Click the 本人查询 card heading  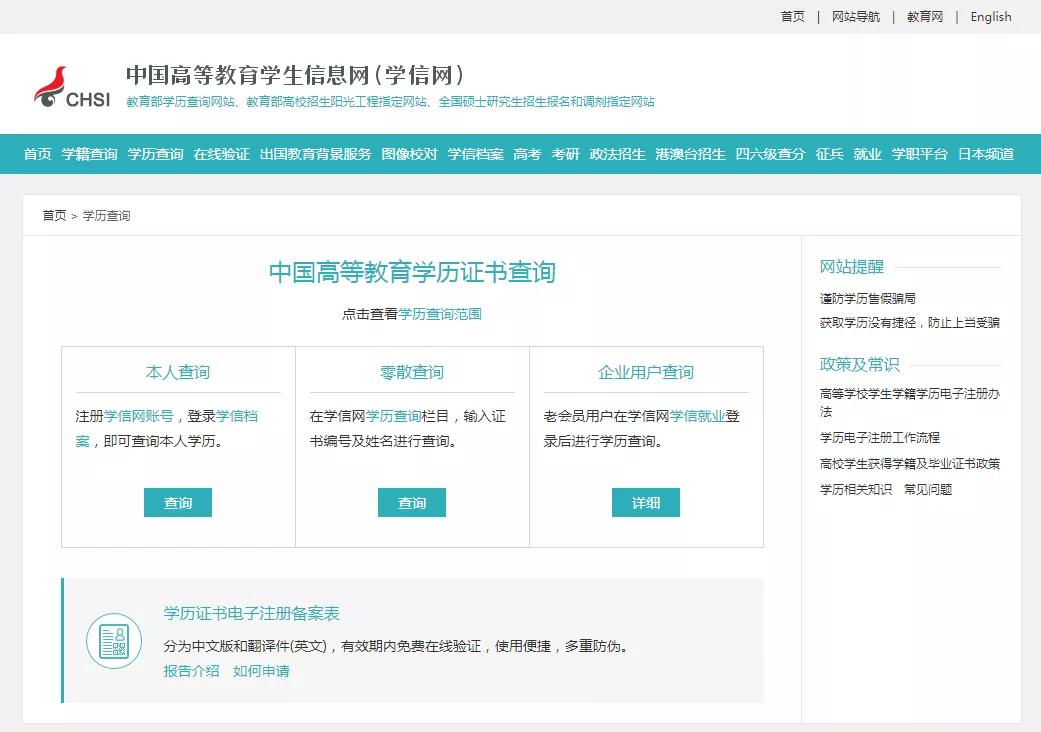(178, 372)
